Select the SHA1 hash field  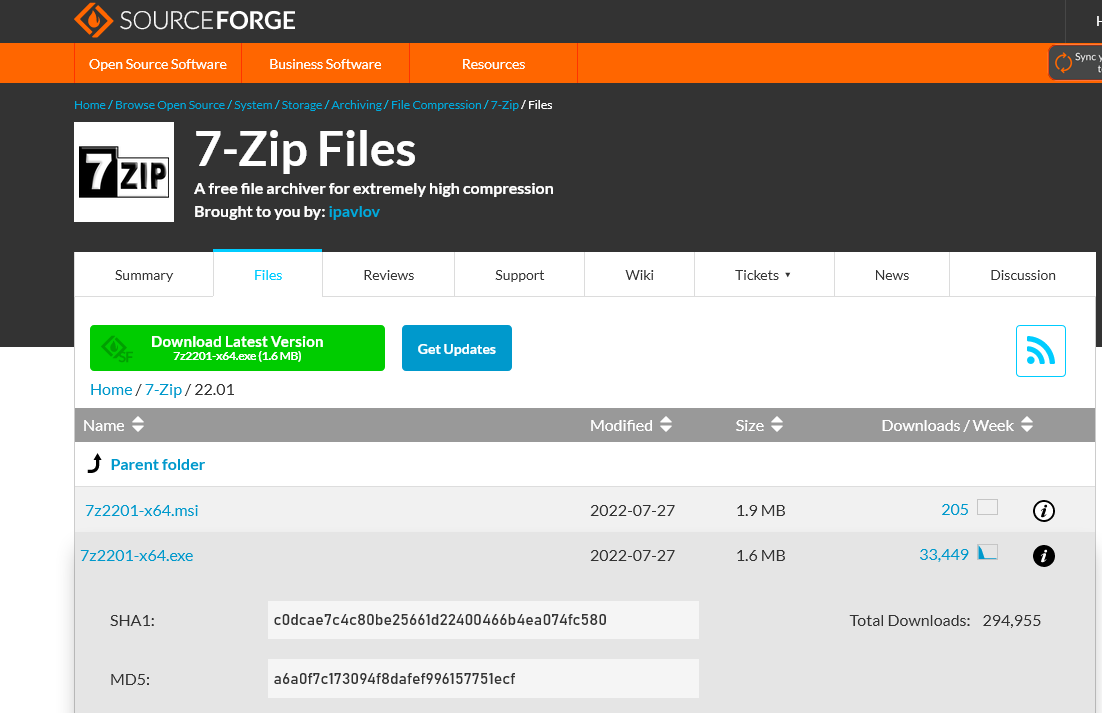pyautogui.click(x=484, y=620)
